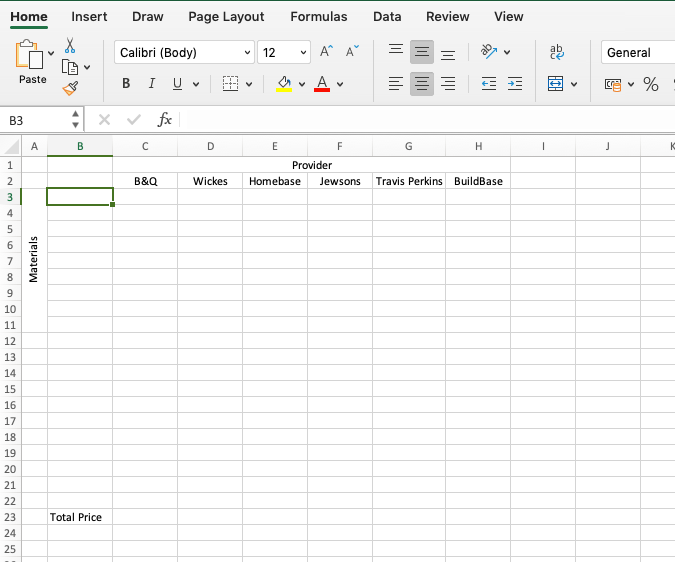Select the Provider merged cell

(312, 165)
